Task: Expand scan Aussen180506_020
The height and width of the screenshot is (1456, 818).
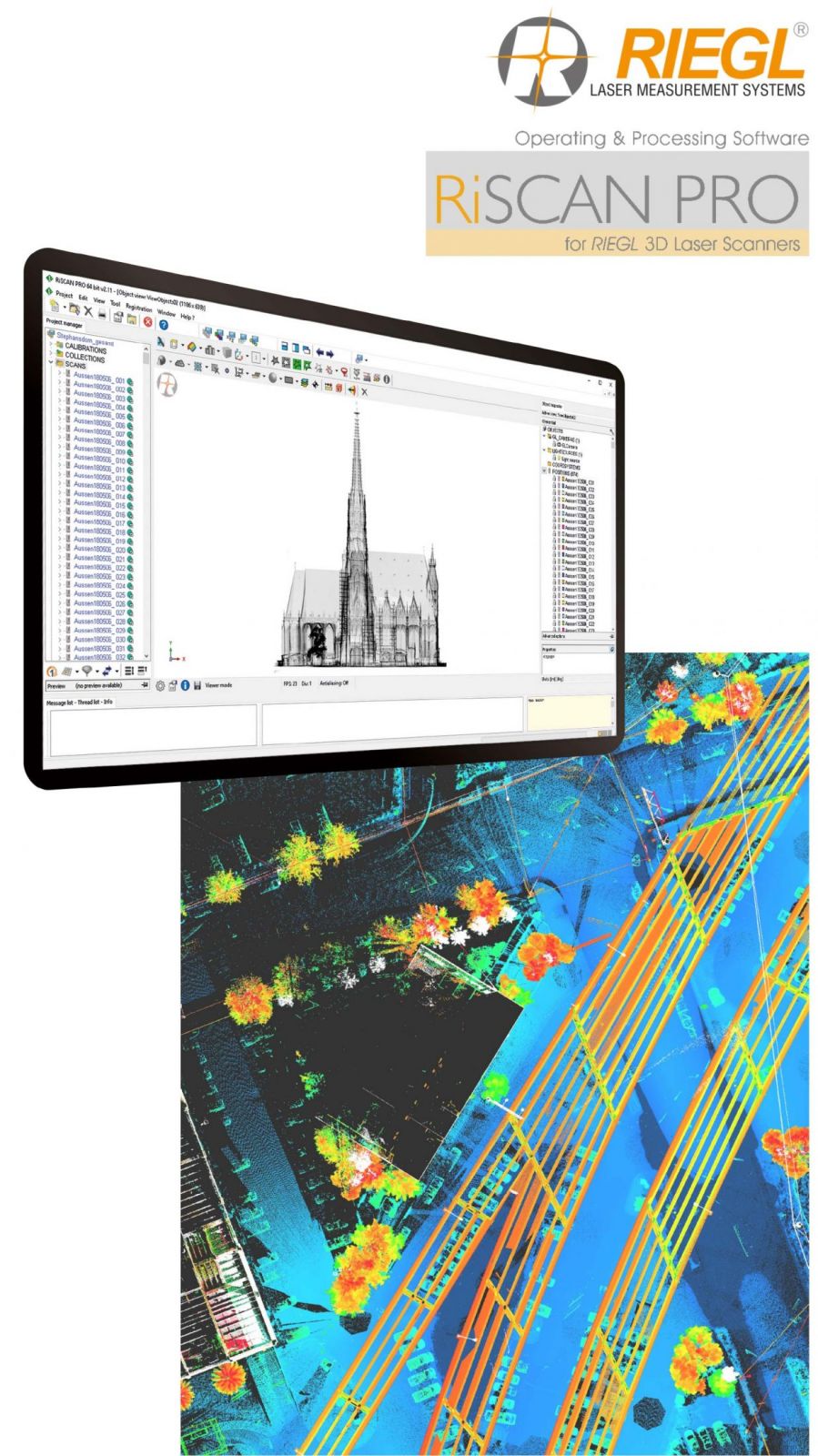Action: [60, 548]
